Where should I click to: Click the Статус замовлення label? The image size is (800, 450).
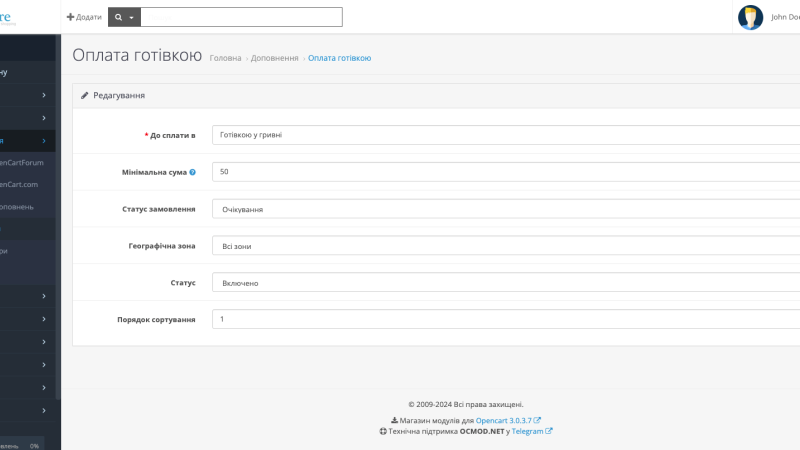pos(159,209)
